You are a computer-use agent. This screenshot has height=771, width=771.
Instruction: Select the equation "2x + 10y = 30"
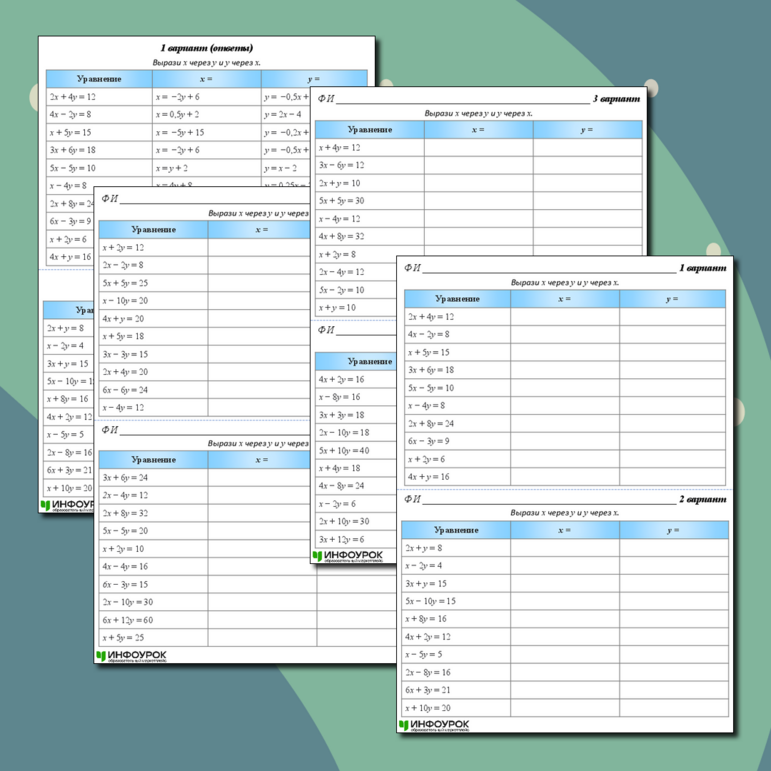tap(344, 522)
